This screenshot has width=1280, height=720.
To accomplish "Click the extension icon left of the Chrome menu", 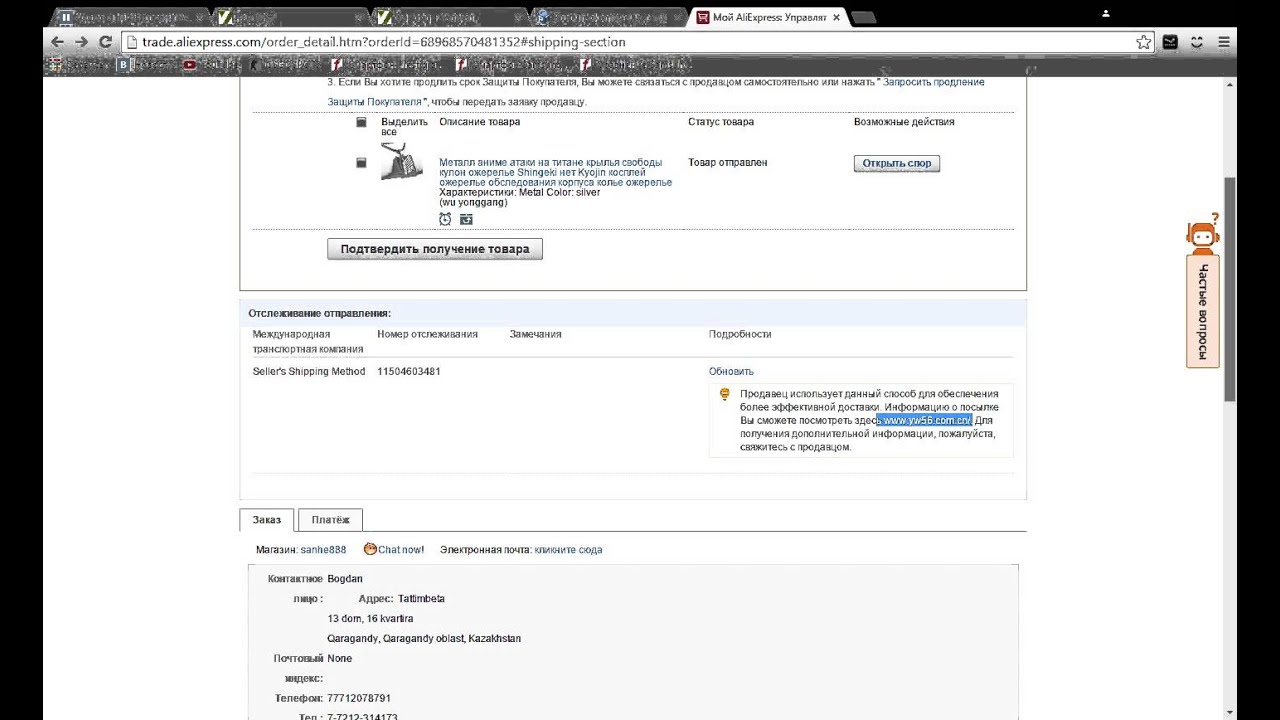I will click(1197, 42).
